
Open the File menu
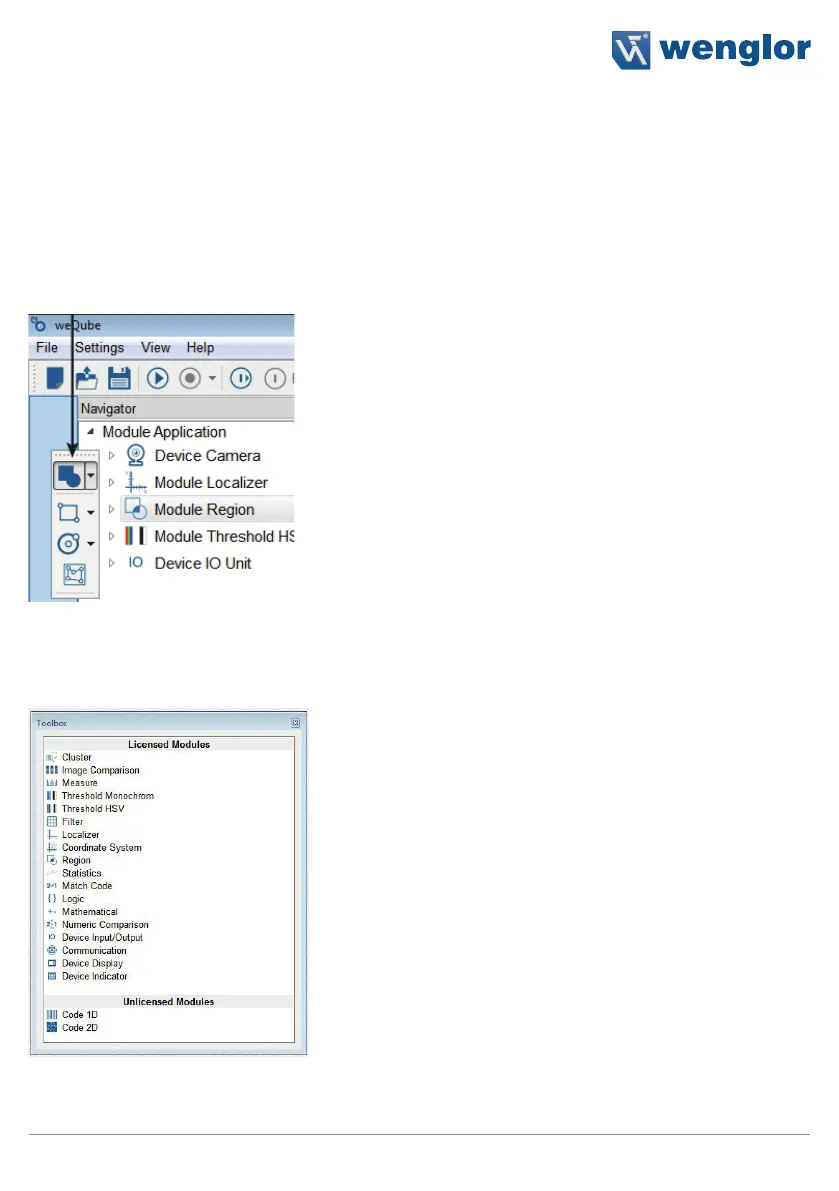(x=47, y=348)
